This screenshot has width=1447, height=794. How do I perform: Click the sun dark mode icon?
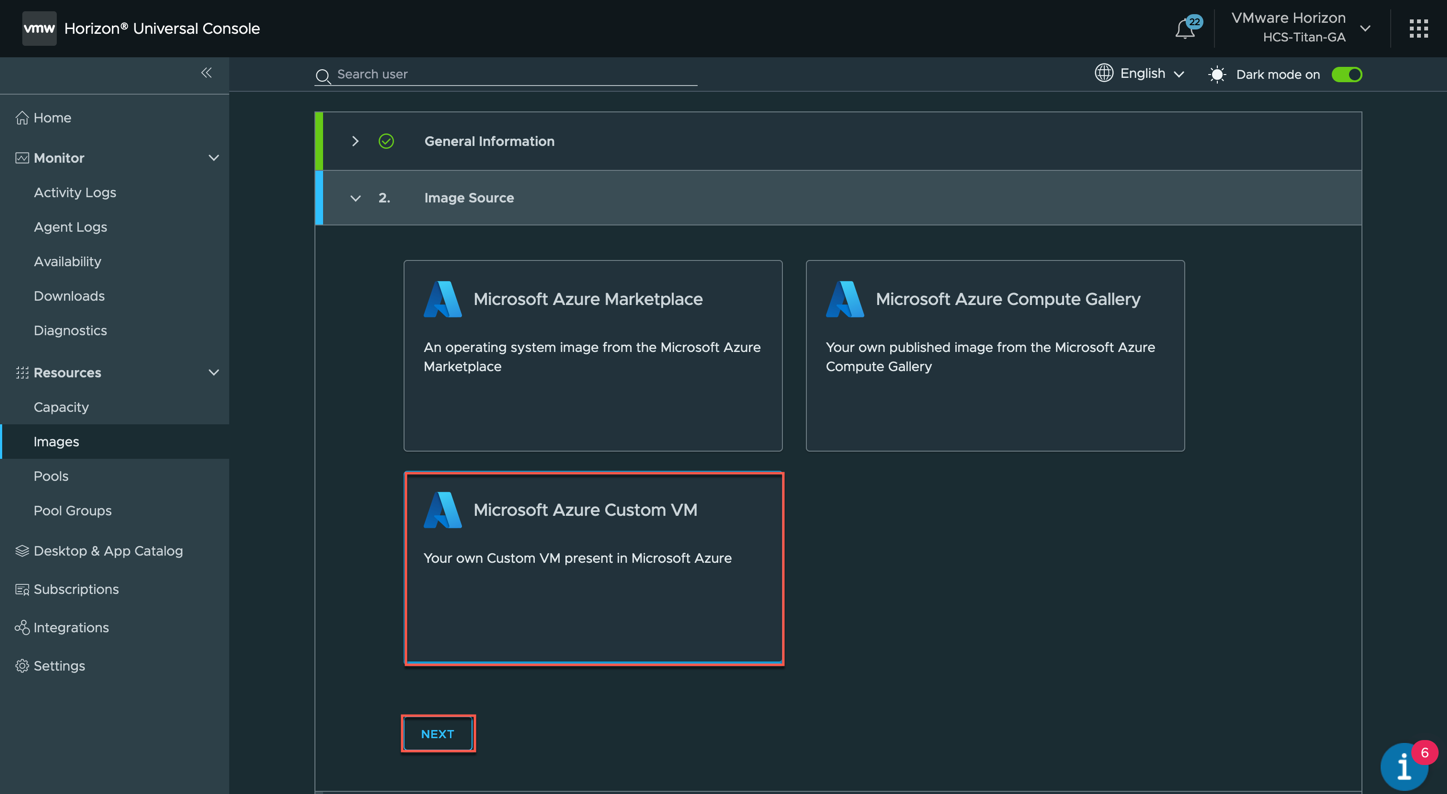click(x=1217, y=75)
